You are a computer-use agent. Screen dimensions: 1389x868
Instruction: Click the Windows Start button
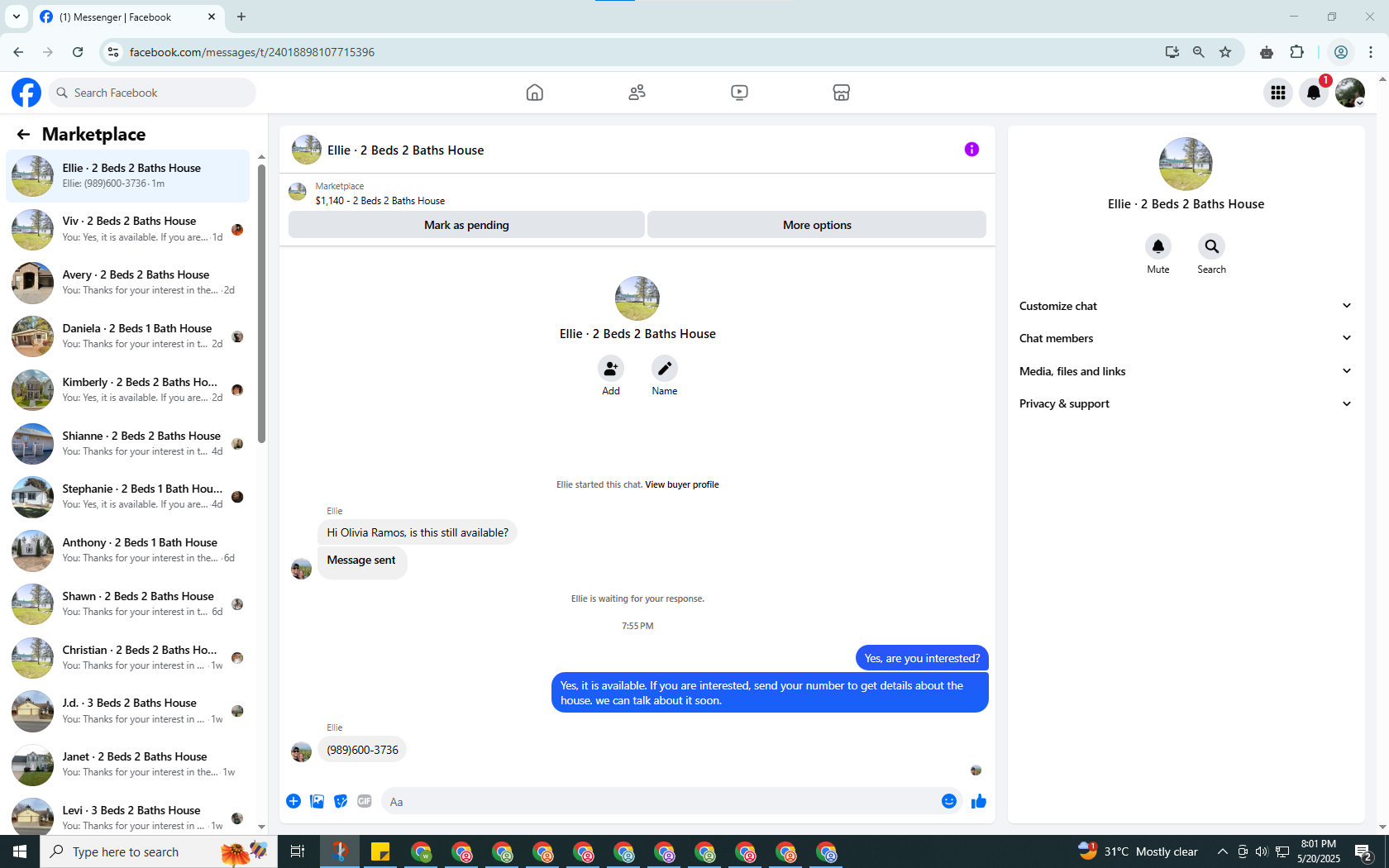pyautogui.click(x=20, y=851)
